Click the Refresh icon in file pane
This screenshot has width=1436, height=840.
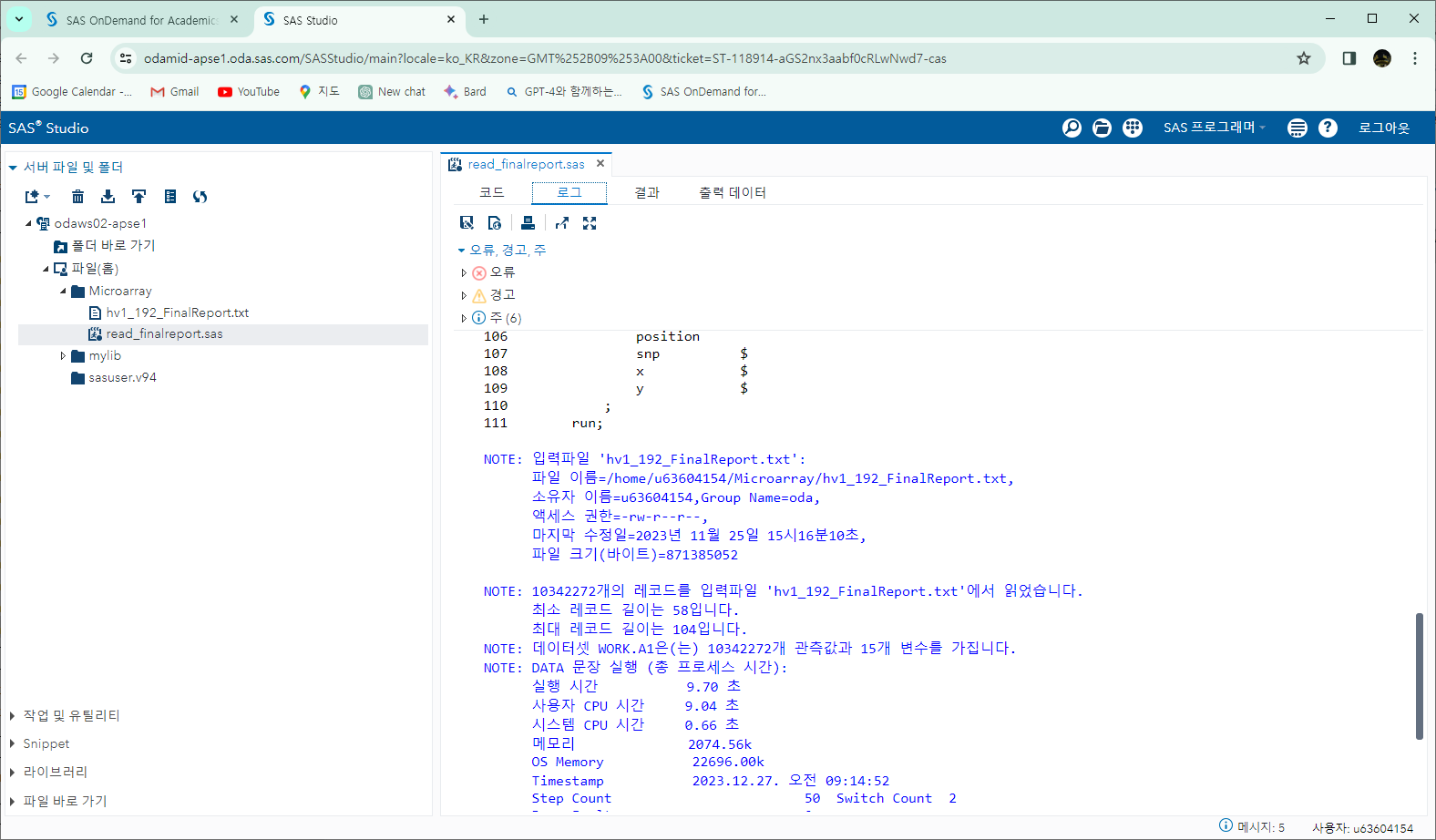coord(200,196)
